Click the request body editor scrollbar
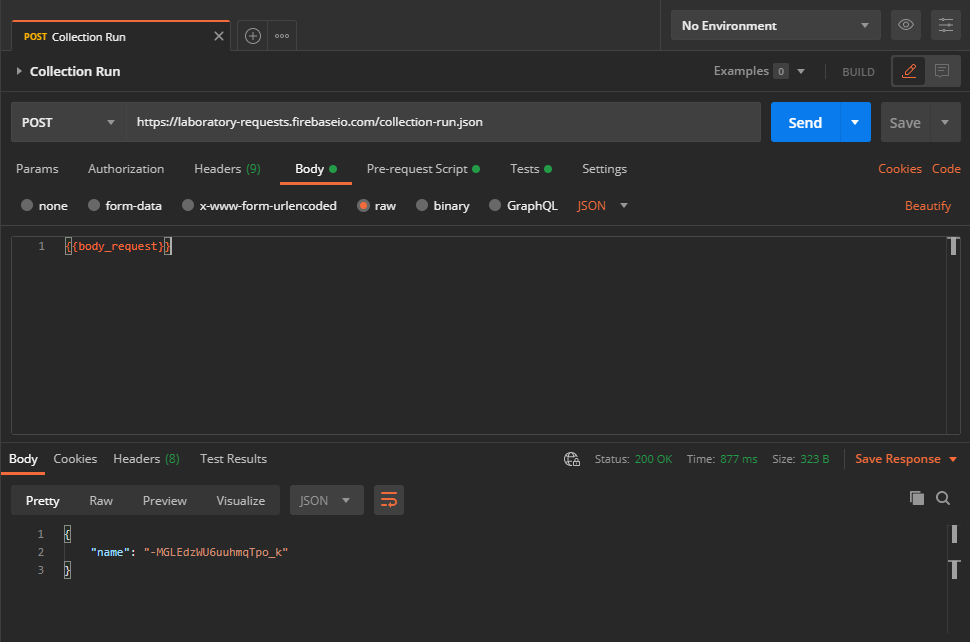The image size is (970, 642). tap(953, 335)
